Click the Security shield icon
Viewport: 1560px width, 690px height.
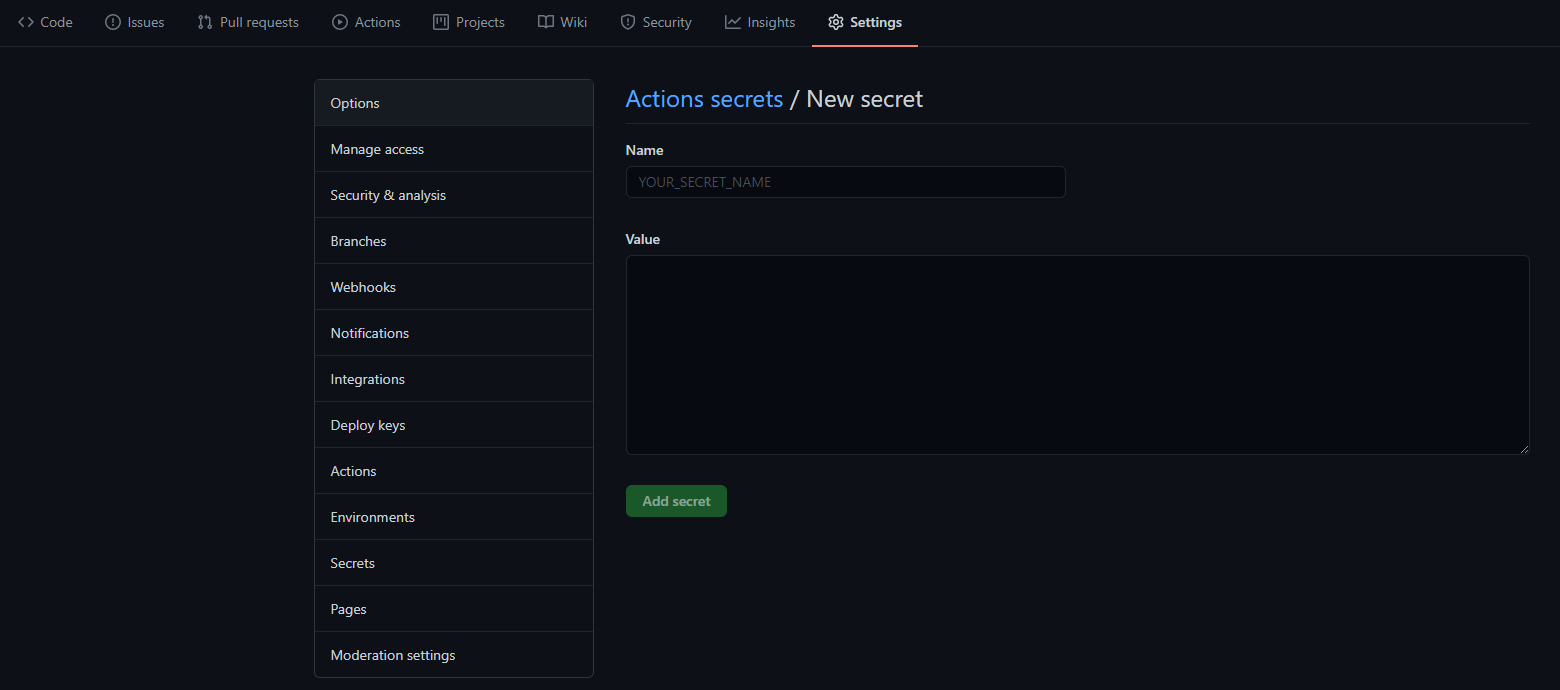click(628, 22)
